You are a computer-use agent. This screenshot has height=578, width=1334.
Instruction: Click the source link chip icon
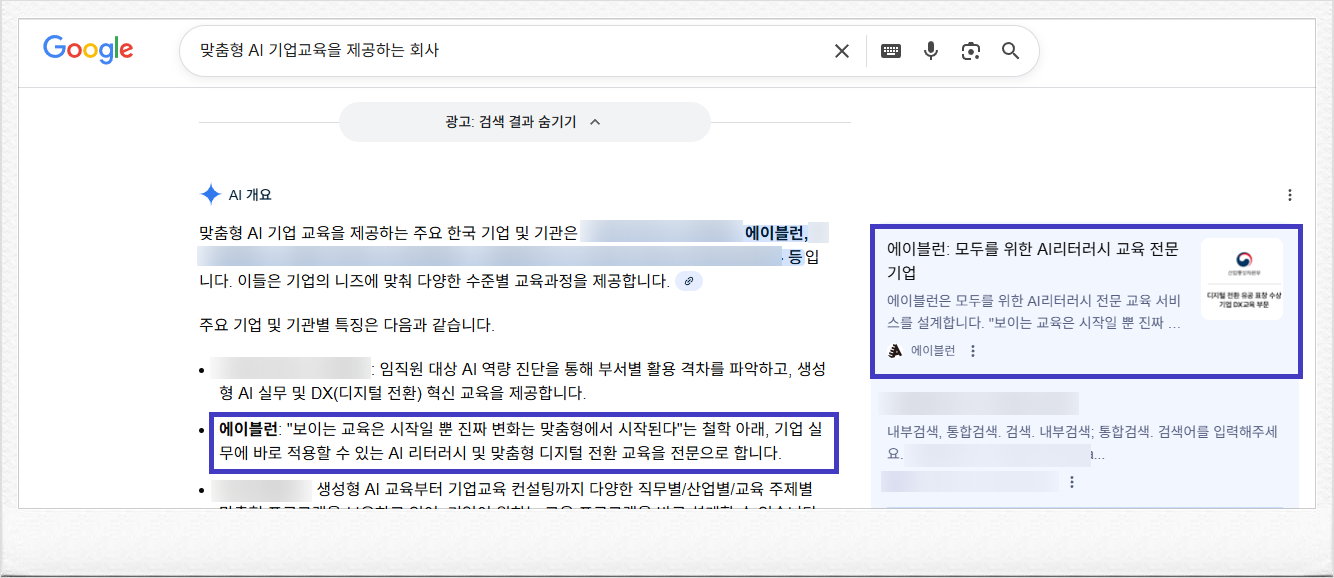(x=689, y=281)
